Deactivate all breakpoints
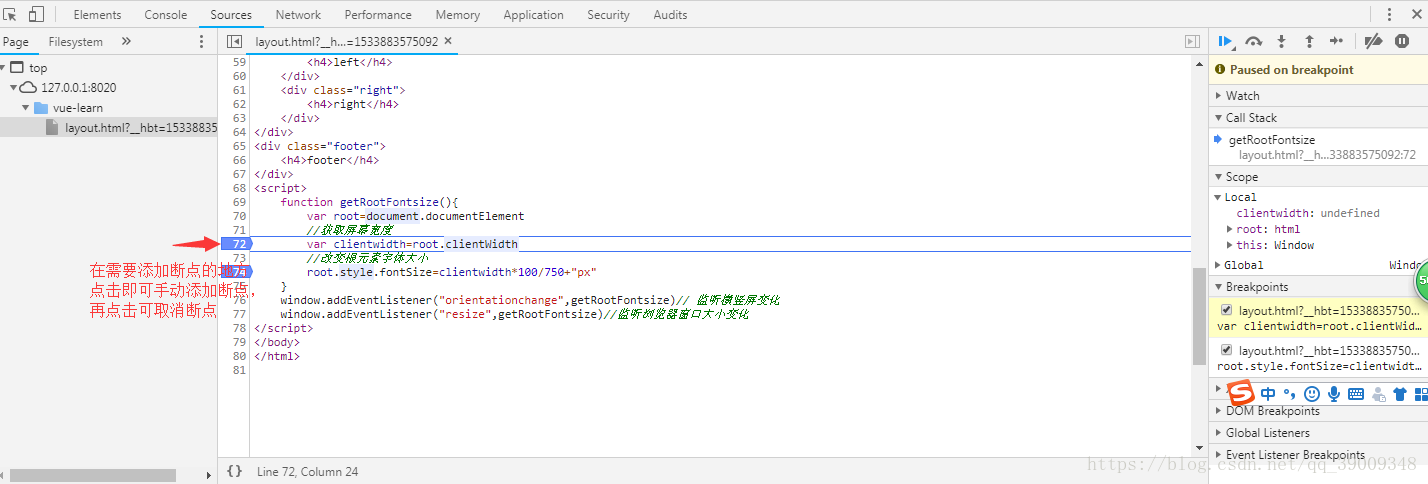This screenshot has width=1428, height=484. pyautogui.click(x=1373, y=41)
